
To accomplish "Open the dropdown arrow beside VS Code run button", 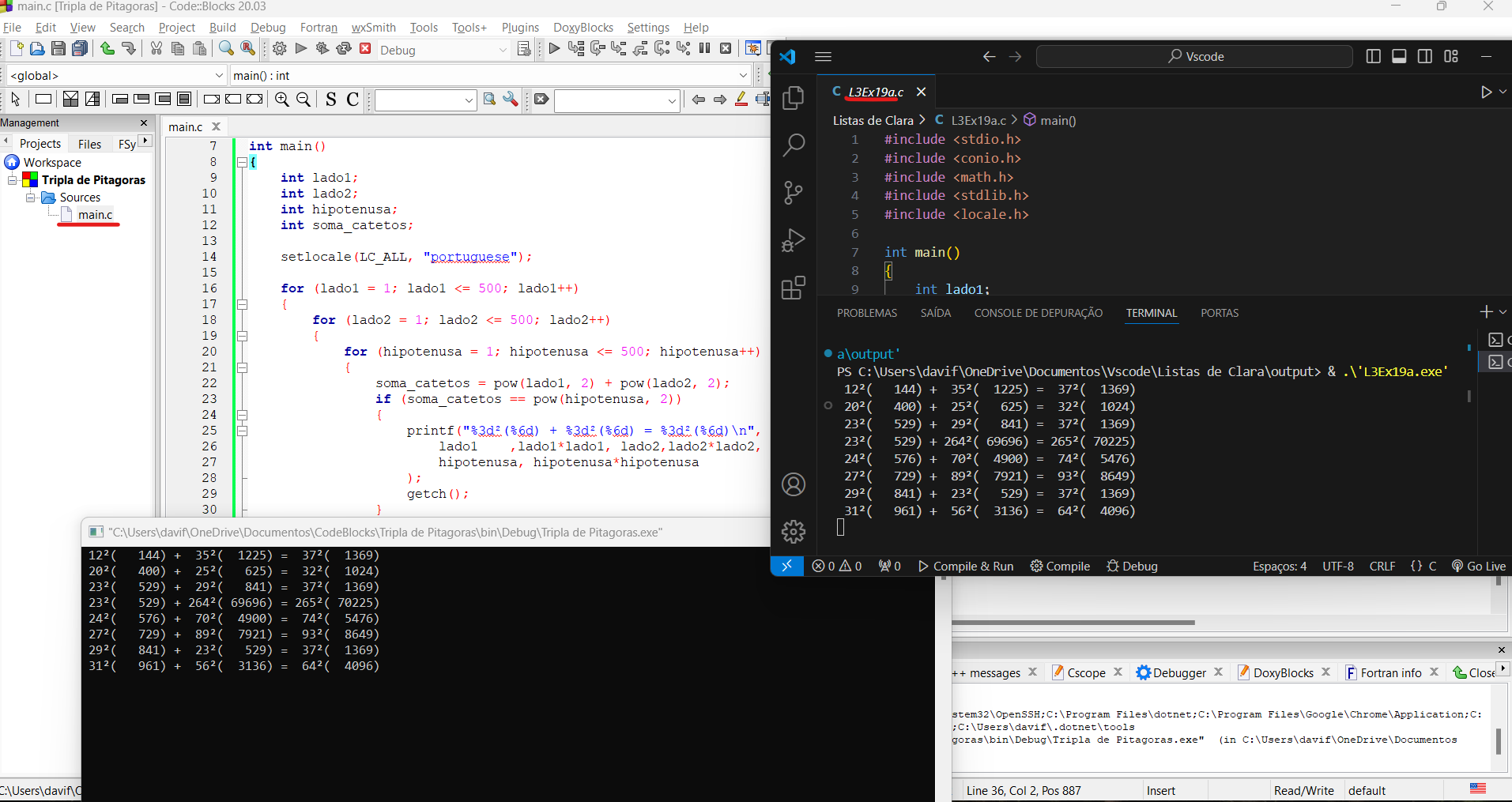I will click(x=1503, y=92).
